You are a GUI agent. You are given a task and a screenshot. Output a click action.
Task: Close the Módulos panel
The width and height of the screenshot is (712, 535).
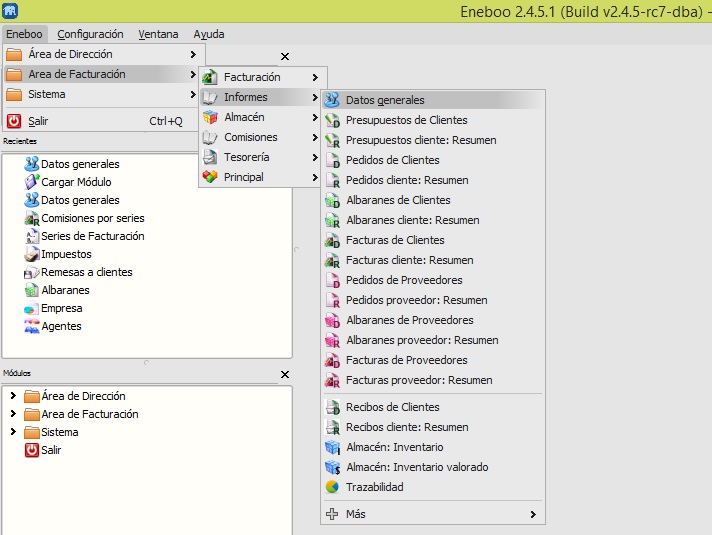[x=285, y=374]
